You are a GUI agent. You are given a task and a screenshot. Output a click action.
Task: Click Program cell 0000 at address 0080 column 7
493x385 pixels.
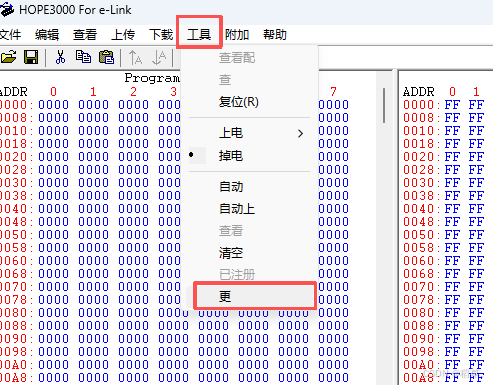click(333, 313)
